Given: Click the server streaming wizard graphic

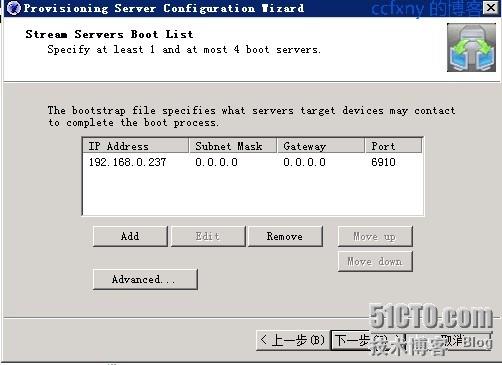Looking at the screenshot, I should pos(471,47).
